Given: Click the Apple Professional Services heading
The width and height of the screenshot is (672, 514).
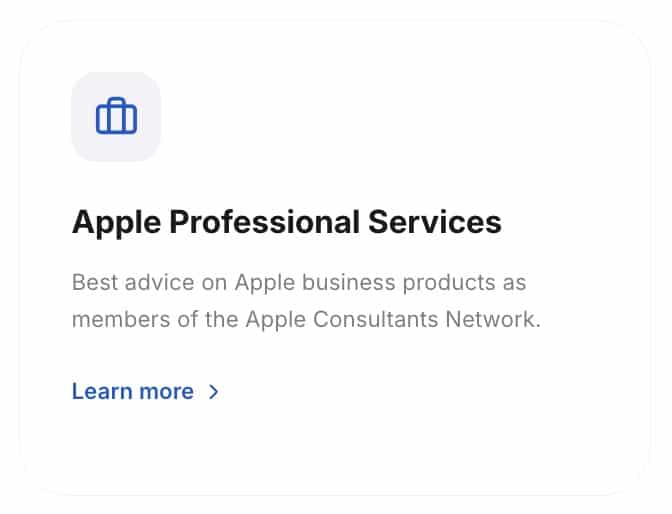Looking at the screenshot, I should (286, 221).
